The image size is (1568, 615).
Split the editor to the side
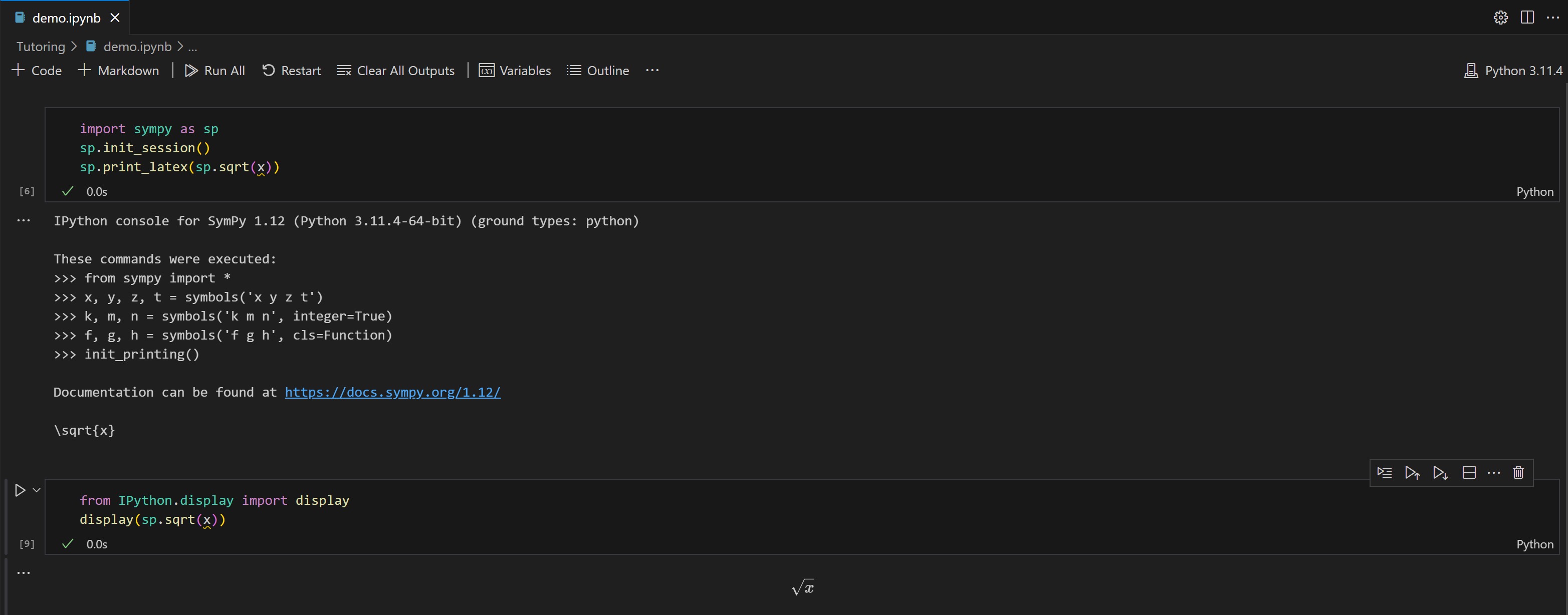tap(1527, 18)
